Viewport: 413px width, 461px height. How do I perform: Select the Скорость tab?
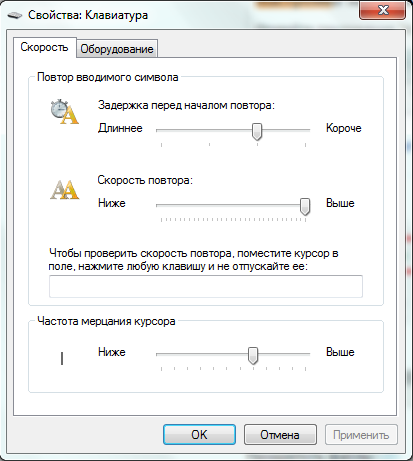(44, 47)
